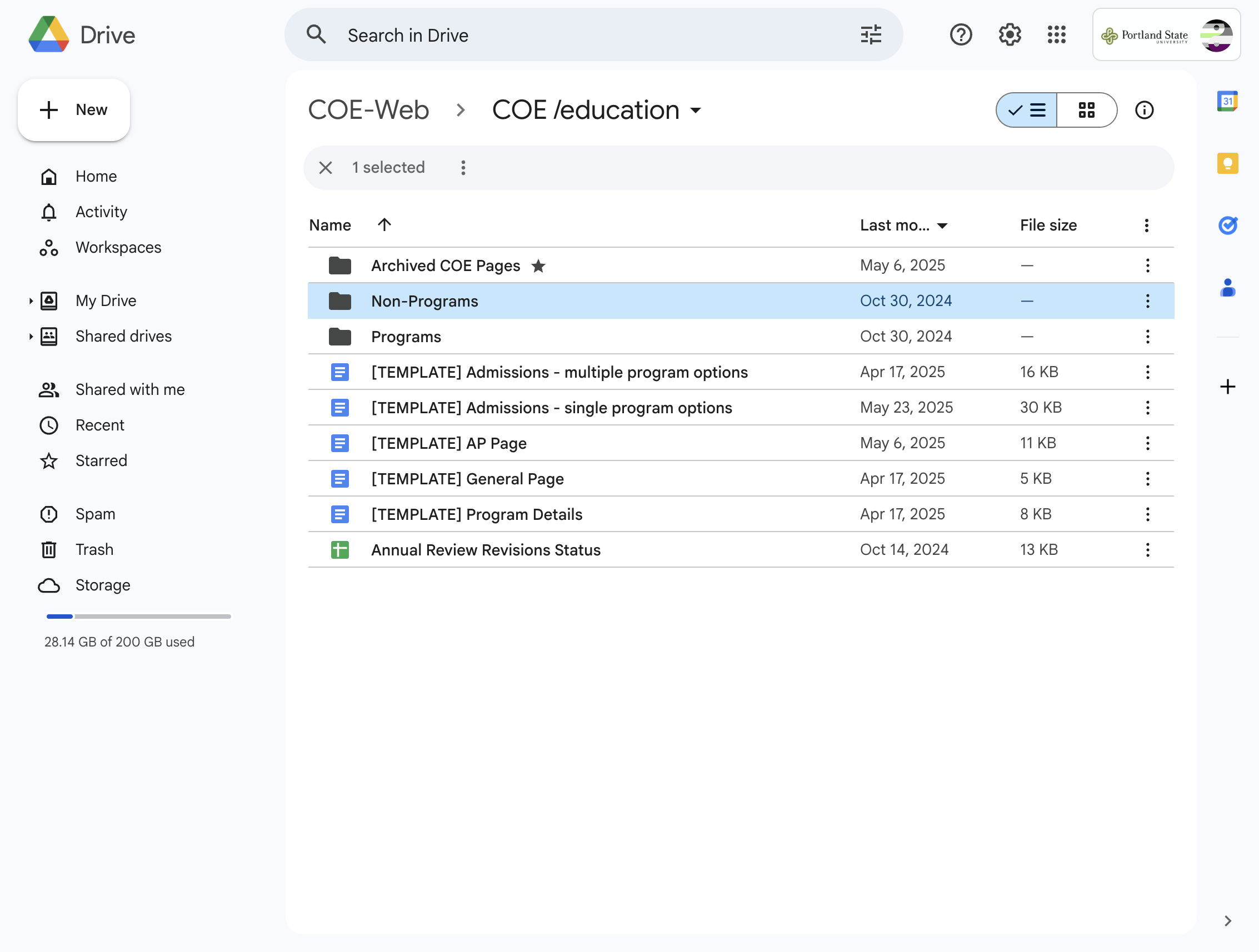This screenshot has height=952, width=1259.
Task: Open advanced search filter options icon
Action: pos(871,34)
